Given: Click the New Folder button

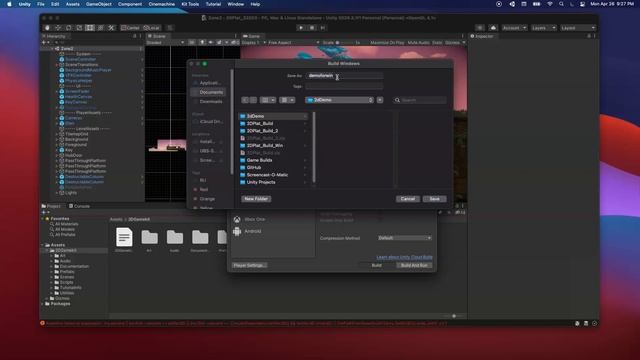Looking at the screenshot, I should 256,199.
